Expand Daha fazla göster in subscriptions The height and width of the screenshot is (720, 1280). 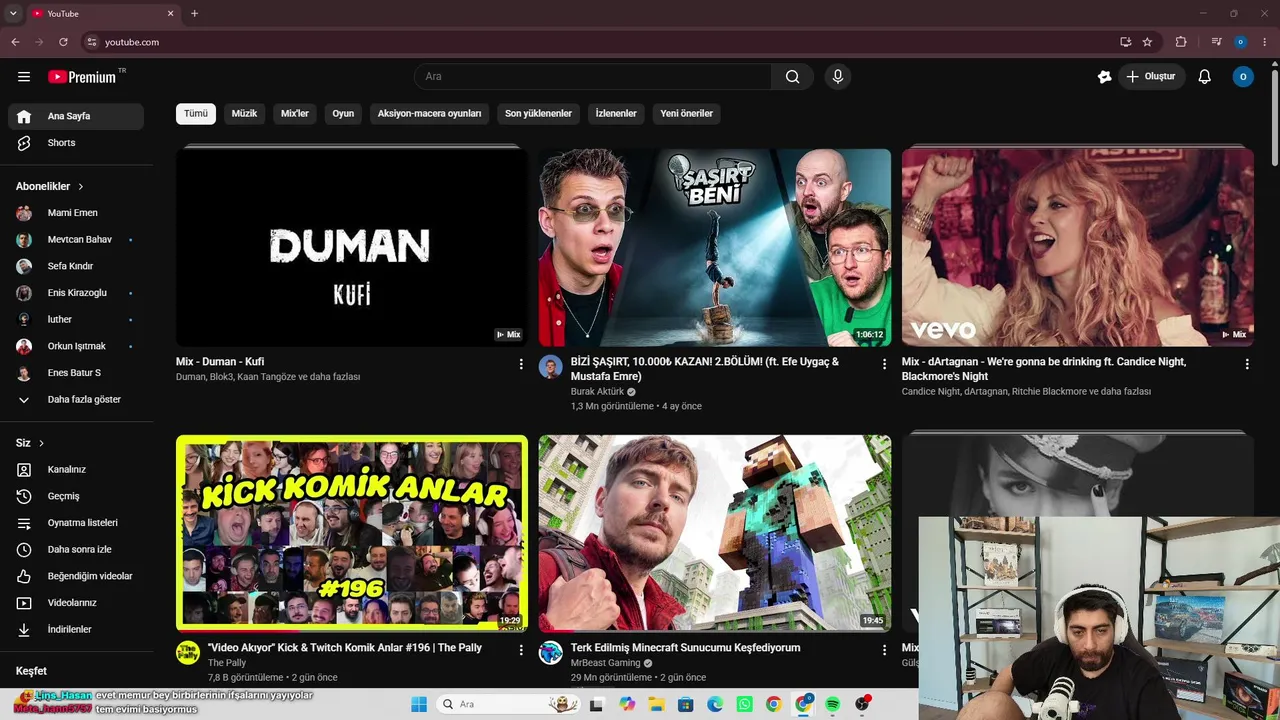pos(76,400)
